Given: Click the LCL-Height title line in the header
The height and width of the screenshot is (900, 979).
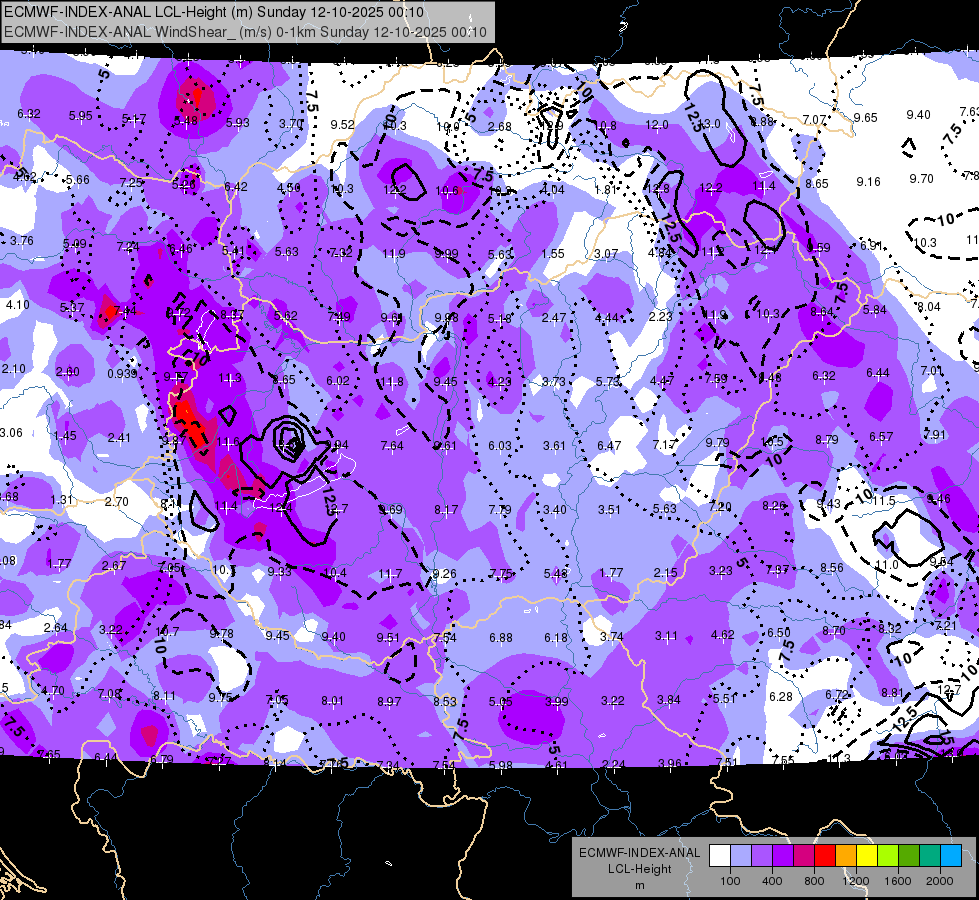Looking at the screenshot, I should [x=214, y=12].
